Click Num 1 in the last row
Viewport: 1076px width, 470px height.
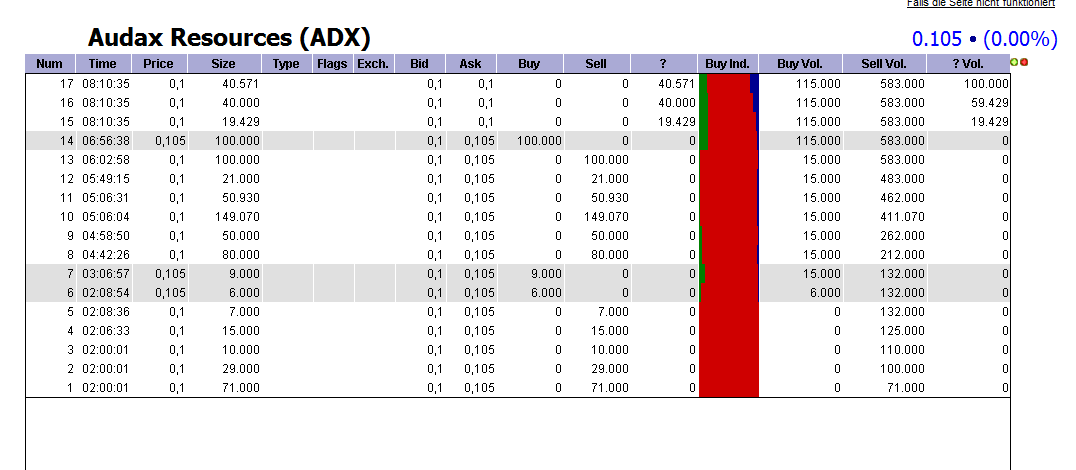pos(70,388)
